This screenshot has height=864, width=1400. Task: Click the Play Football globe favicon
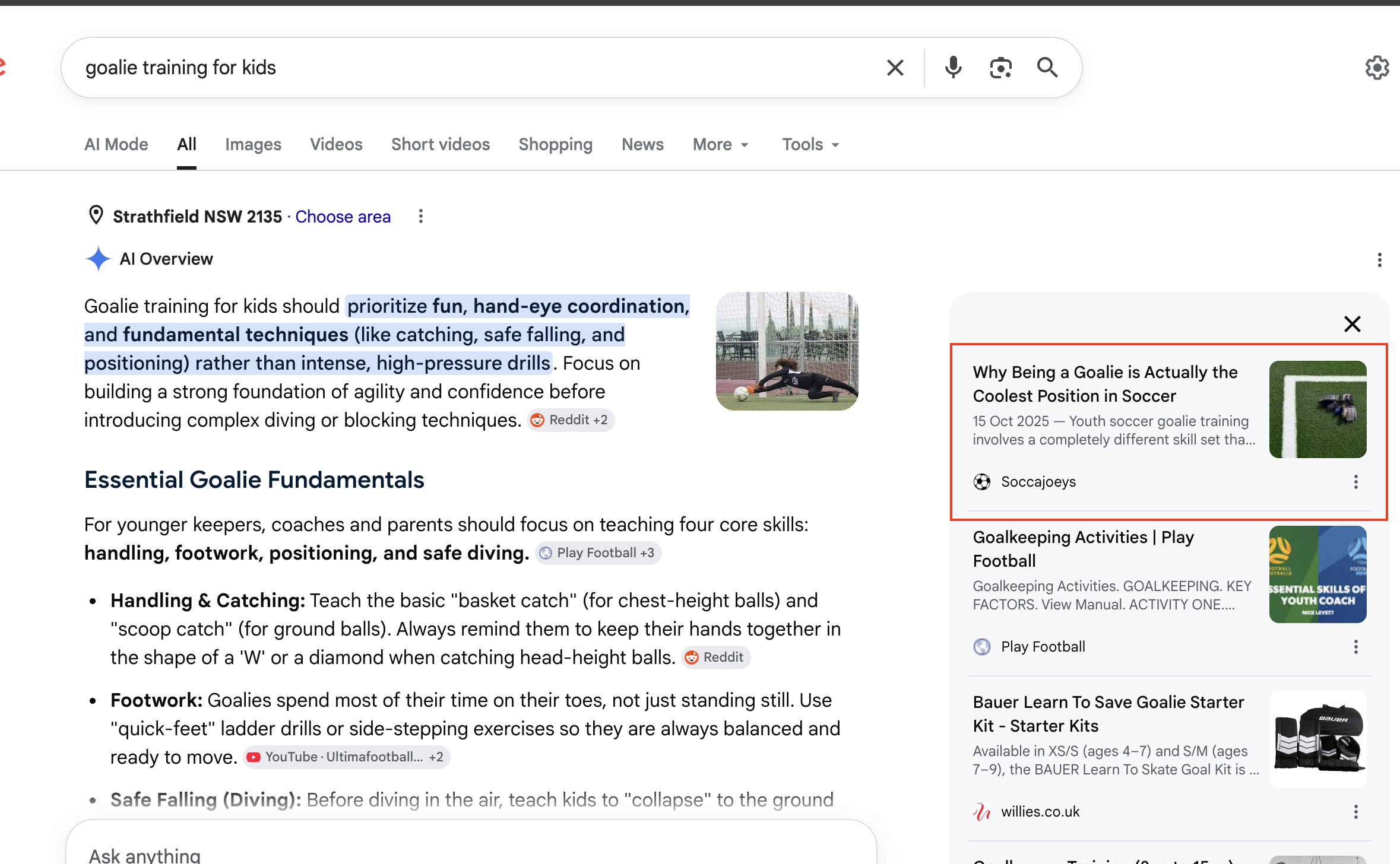click(x=982, y=647)
